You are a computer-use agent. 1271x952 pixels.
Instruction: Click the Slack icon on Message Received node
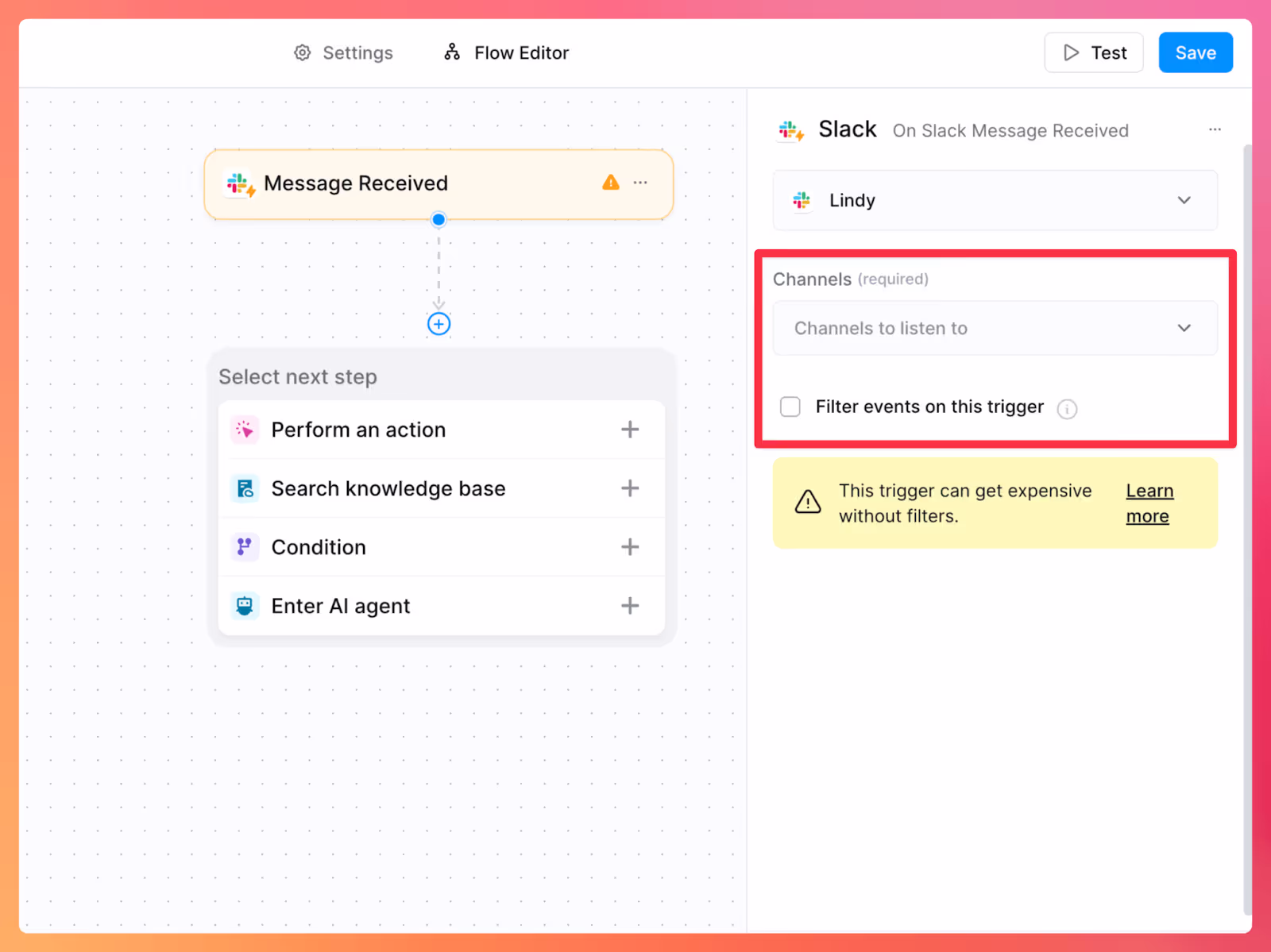click(x=240, y=184)
